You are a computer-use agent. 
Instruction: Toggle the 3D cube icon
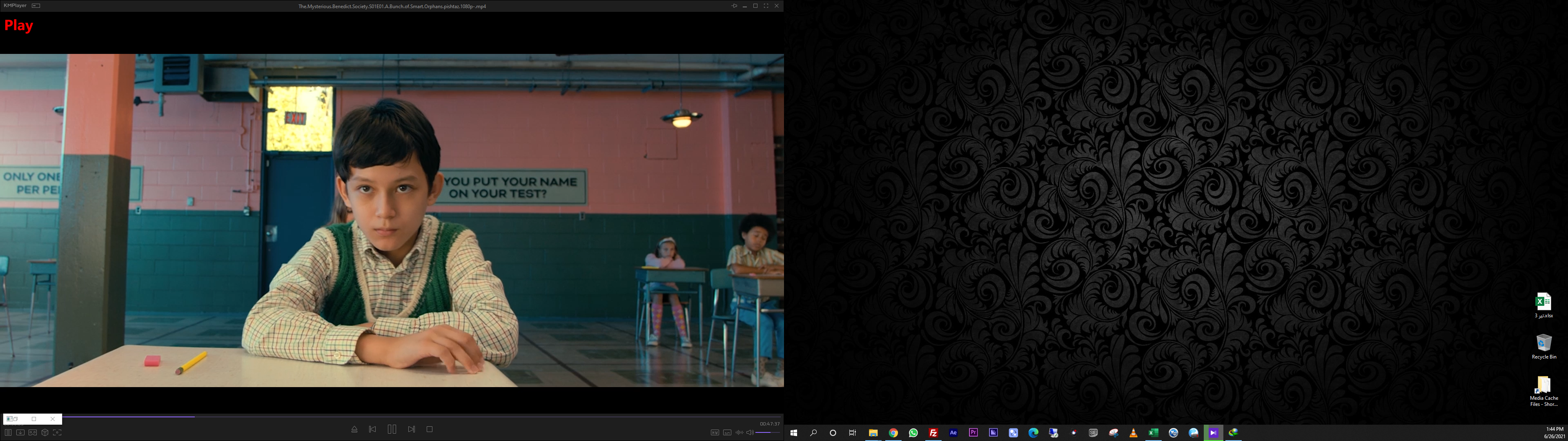click(45, 432)
